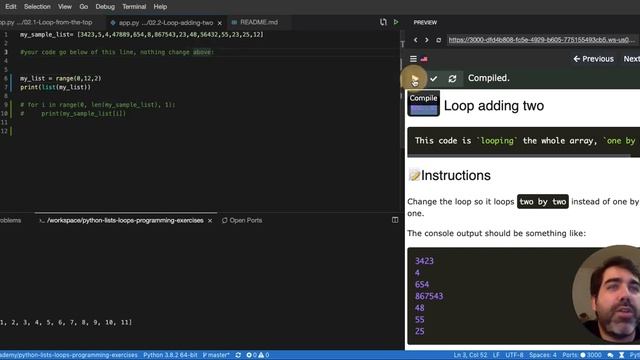
Task: Select the Python 3.8.2 64-bit interpreter
Action: pyautogui.click(x=170, y=355)
